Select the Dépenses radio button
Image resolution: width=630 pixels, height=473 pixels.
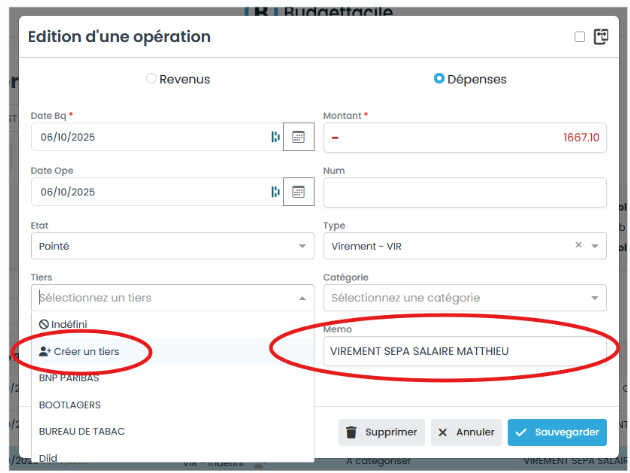439,79
